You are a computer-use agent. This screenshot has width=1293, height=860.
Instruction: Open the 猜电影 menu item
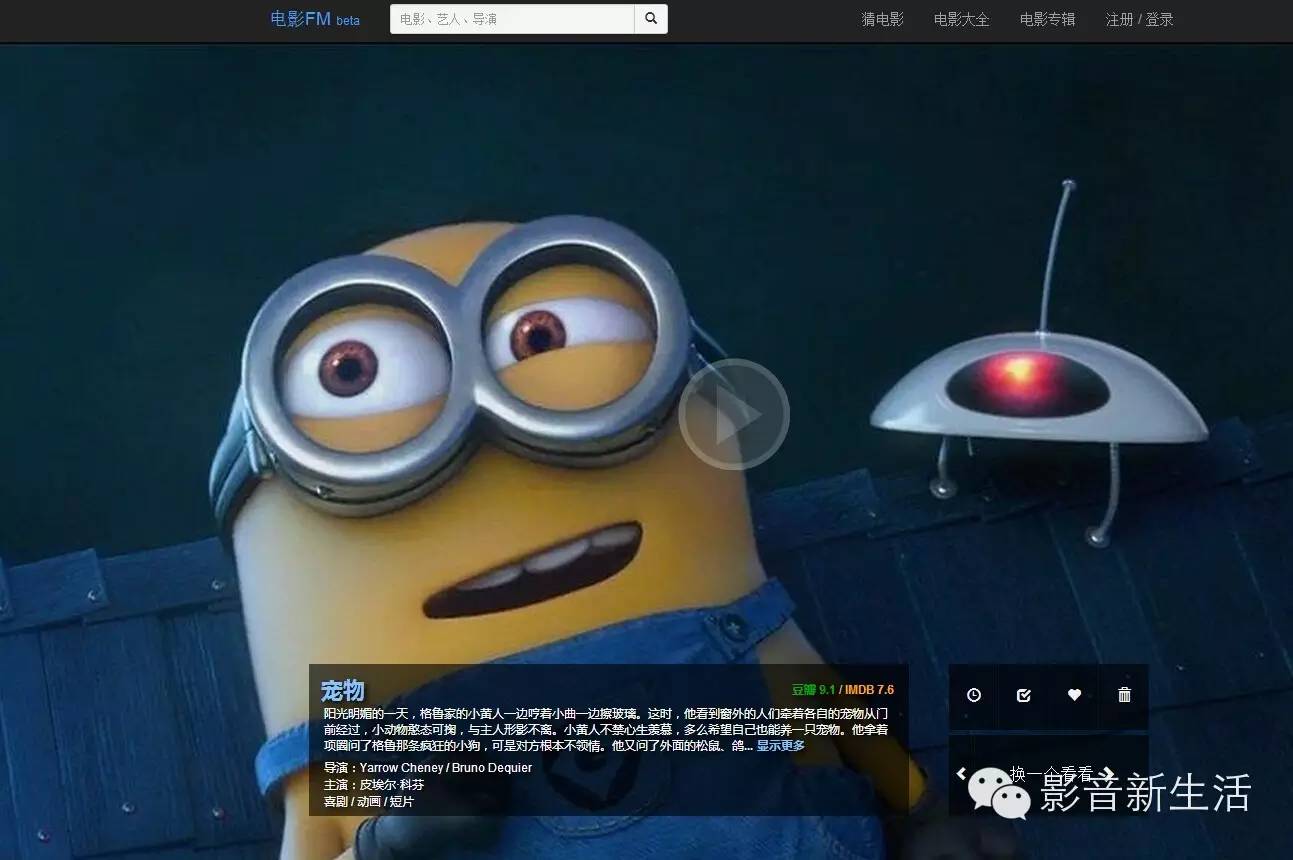coord(880,18)
